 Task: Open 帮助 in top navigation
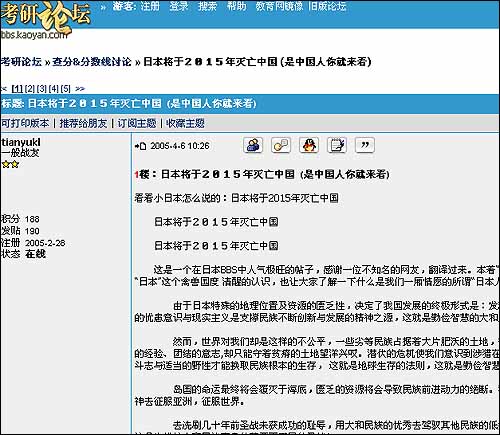236,6
